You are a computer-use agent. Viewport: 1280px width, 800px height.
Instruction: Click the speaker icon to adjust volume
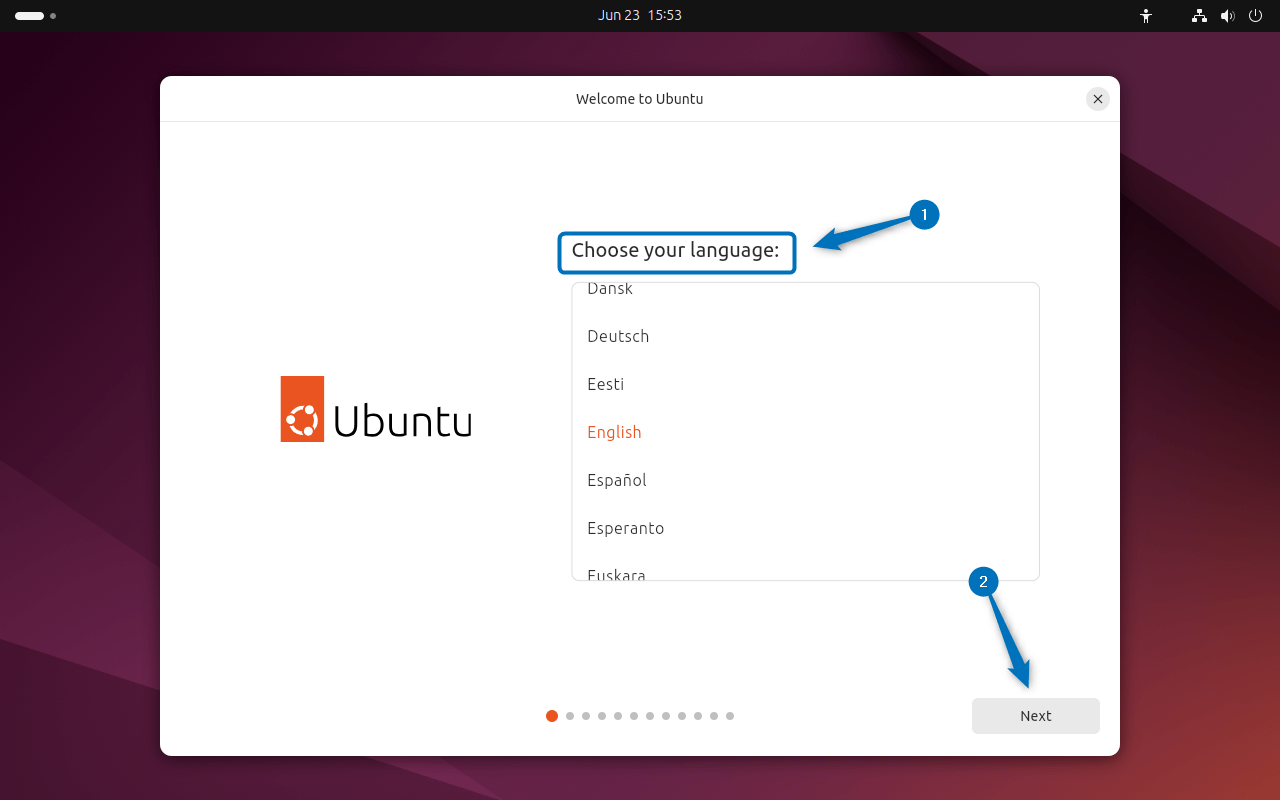1228,16
